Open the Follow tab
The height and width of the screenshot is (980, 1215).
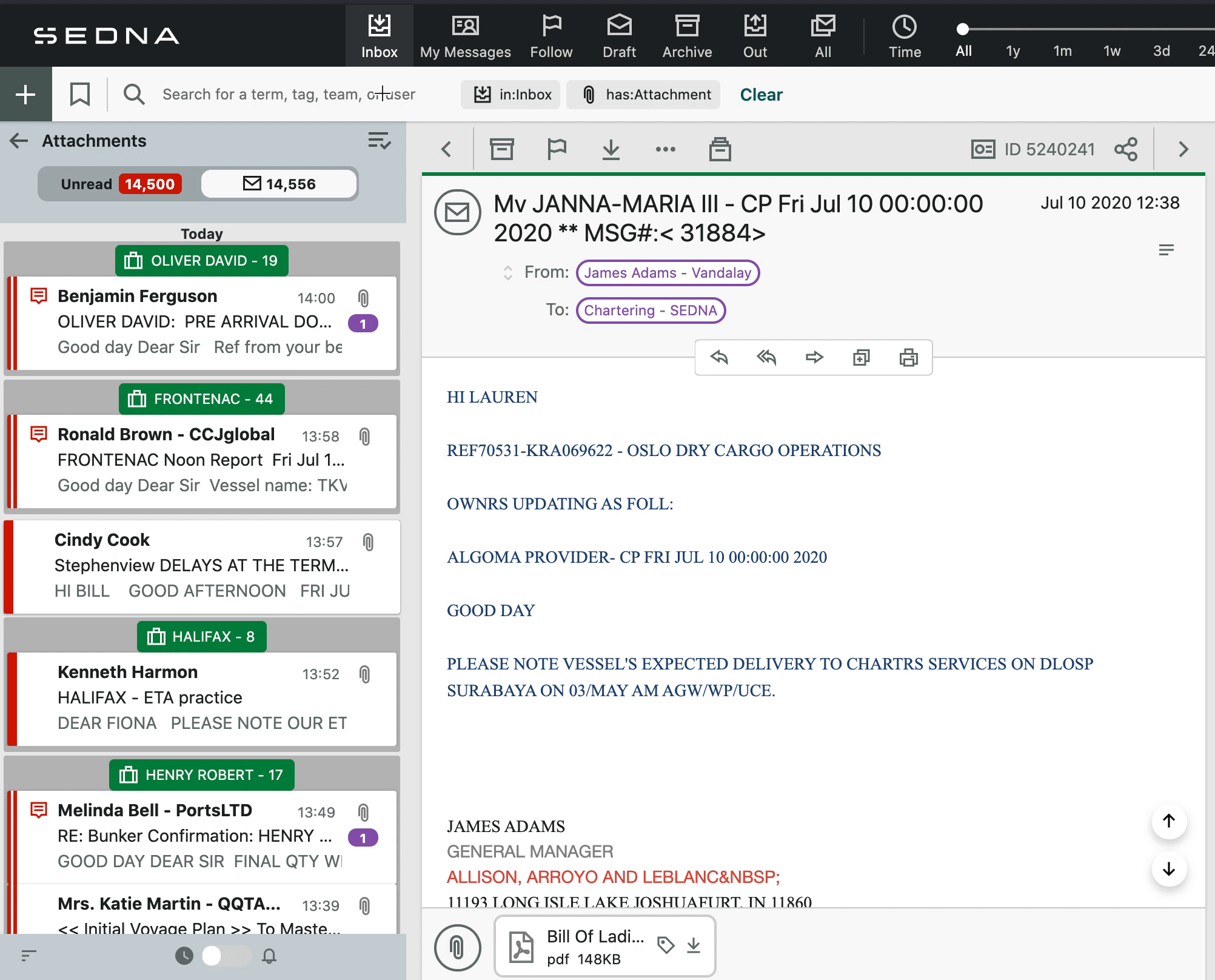point(551,36)
